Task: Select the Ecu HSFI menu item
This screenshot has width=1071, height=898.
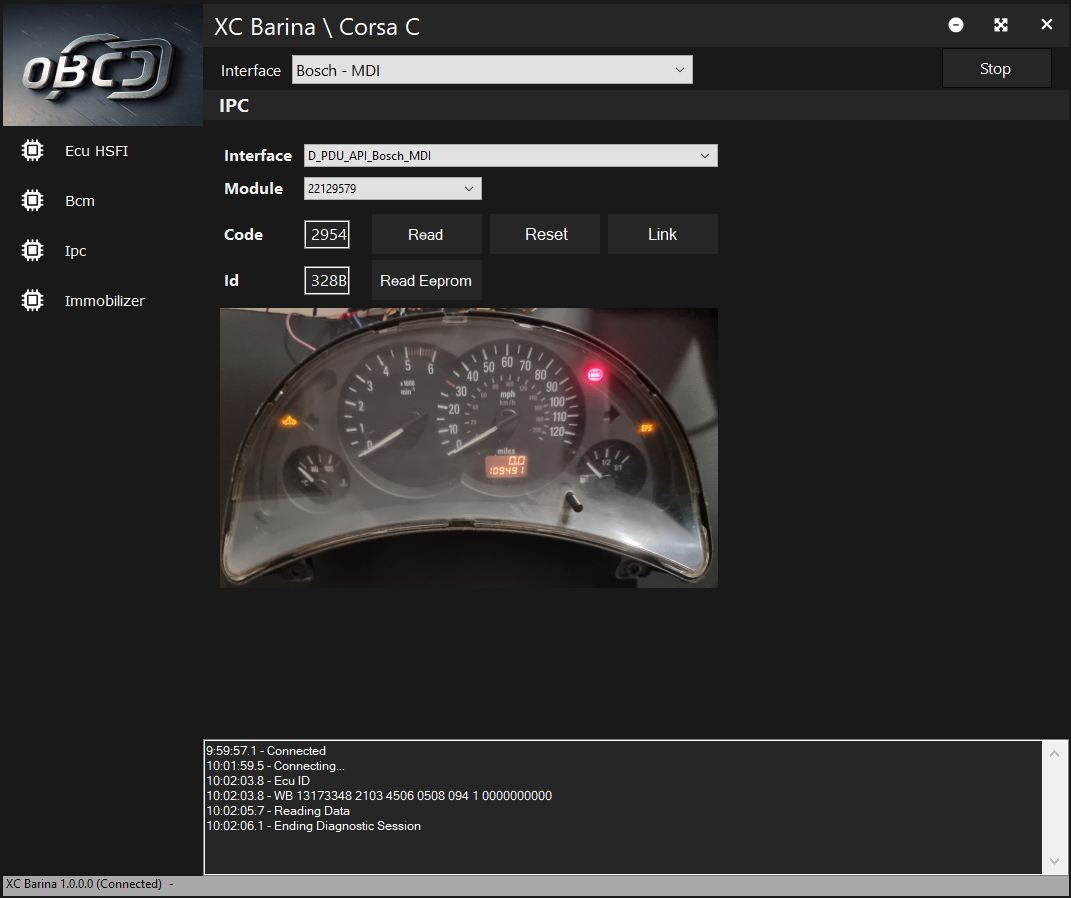Action: (96, 151)
